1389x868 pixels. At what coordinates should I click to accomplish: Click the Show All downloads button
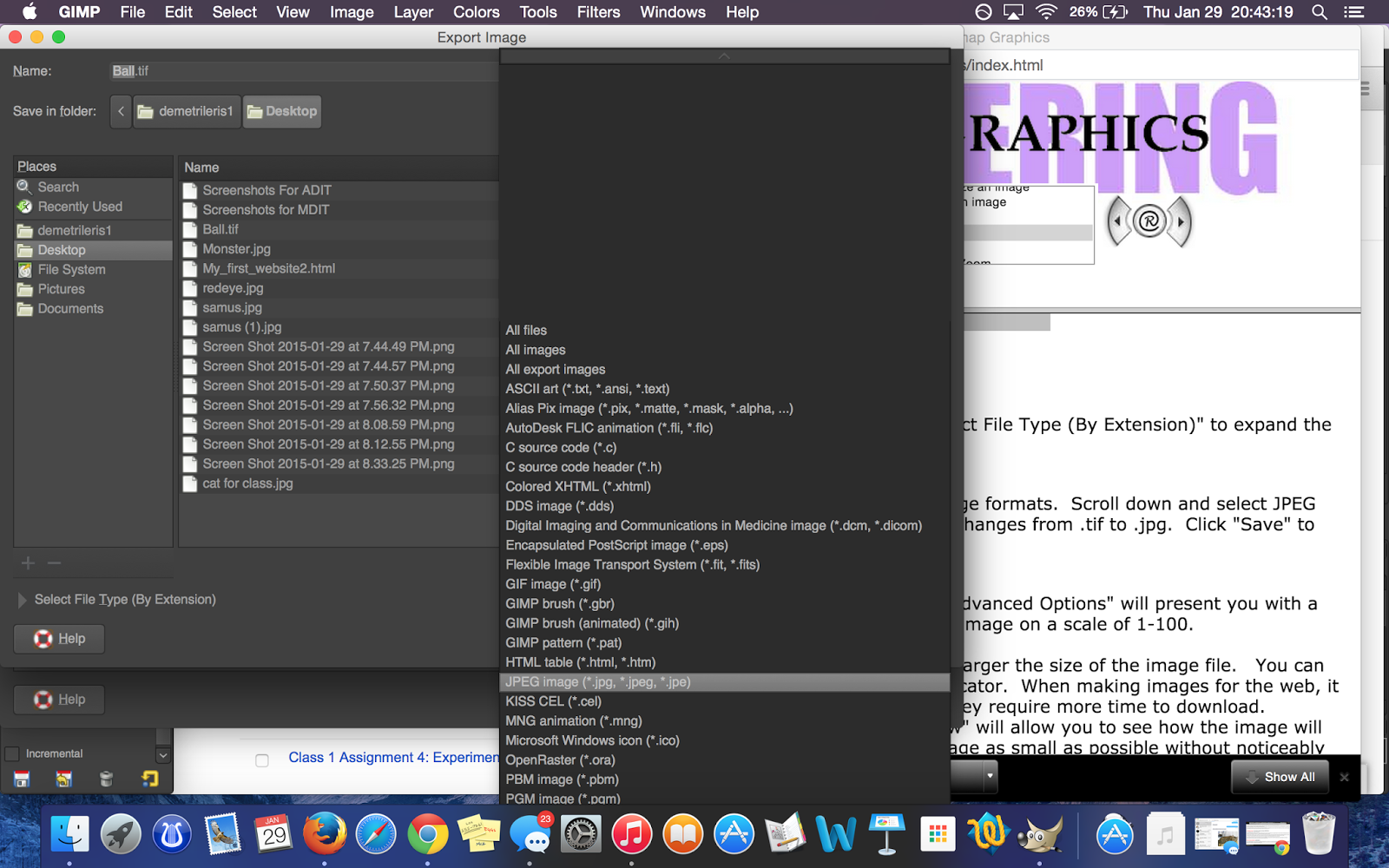pyautogui.click(x=1280, y=777)
